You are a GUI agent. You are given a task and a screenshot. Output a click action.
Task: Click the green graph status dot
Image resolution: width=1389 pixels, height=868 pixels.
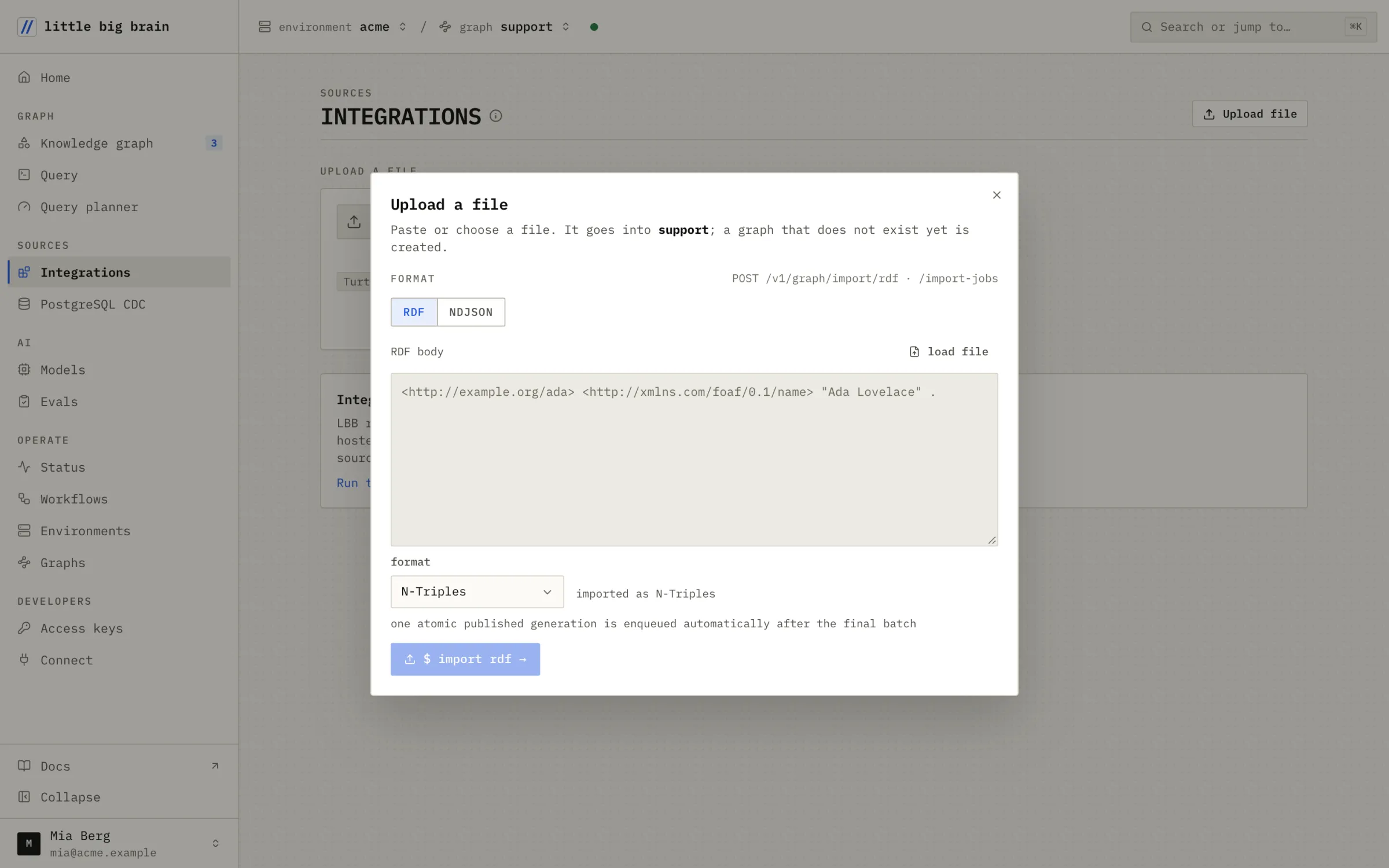pyautogui.click(x=594, y=27)
